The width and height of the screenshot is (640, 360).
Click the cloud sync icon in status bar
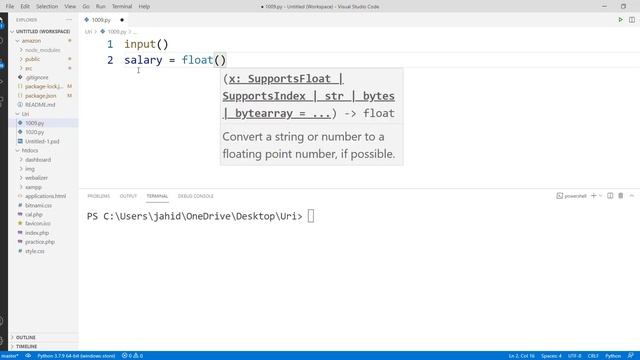(28, 356)
